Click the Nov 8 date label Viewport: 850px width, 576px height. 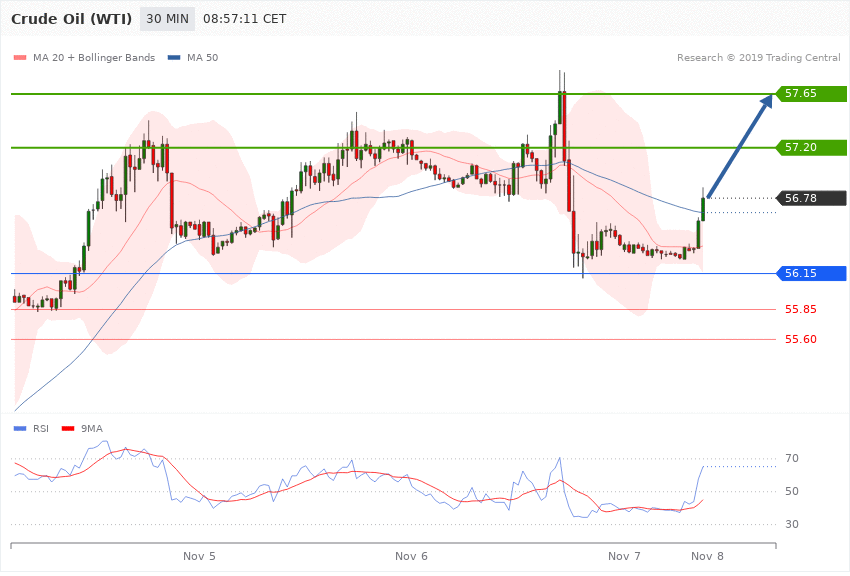point(707,556)
